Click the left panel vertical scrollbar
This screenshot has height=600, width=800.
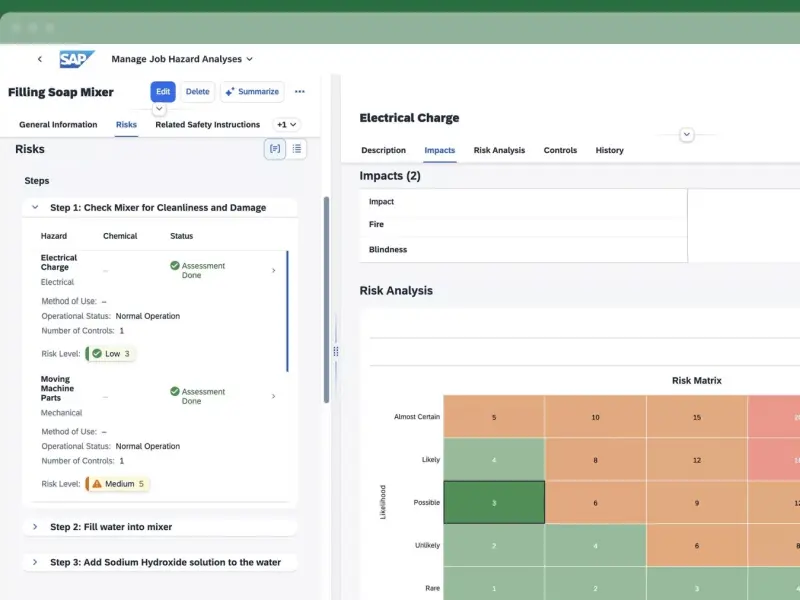click(x=326, y=300)
